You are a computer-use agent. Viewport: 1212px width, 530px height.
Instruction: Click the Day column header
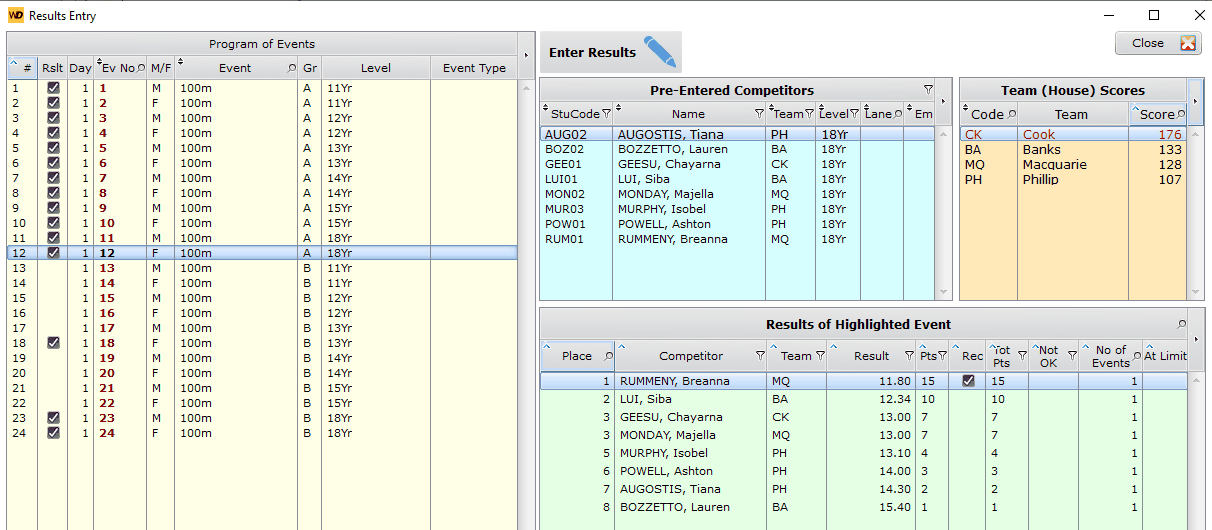[x=81, y=68]
